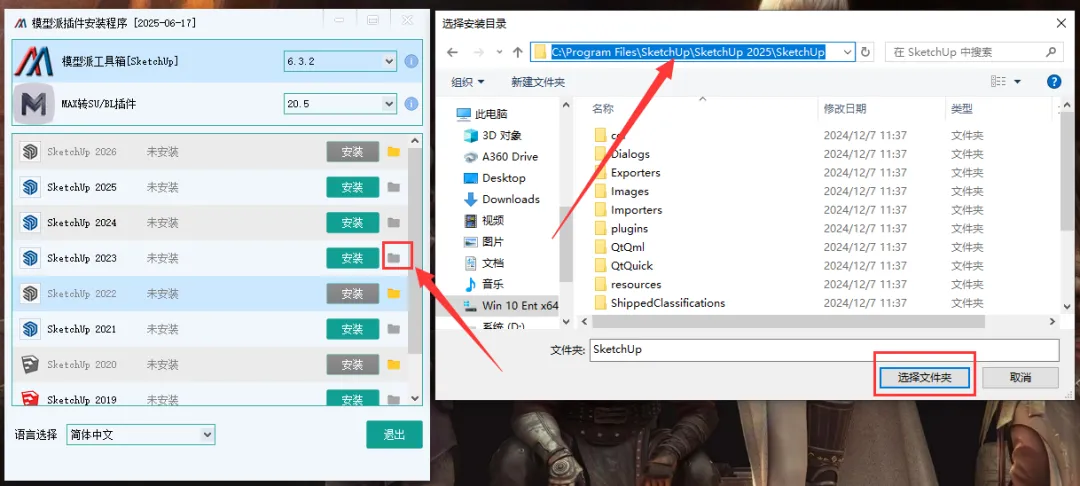Sort by the 名称 column header
Viewport: 1080px width, 486px height.
tap(603, 108)
